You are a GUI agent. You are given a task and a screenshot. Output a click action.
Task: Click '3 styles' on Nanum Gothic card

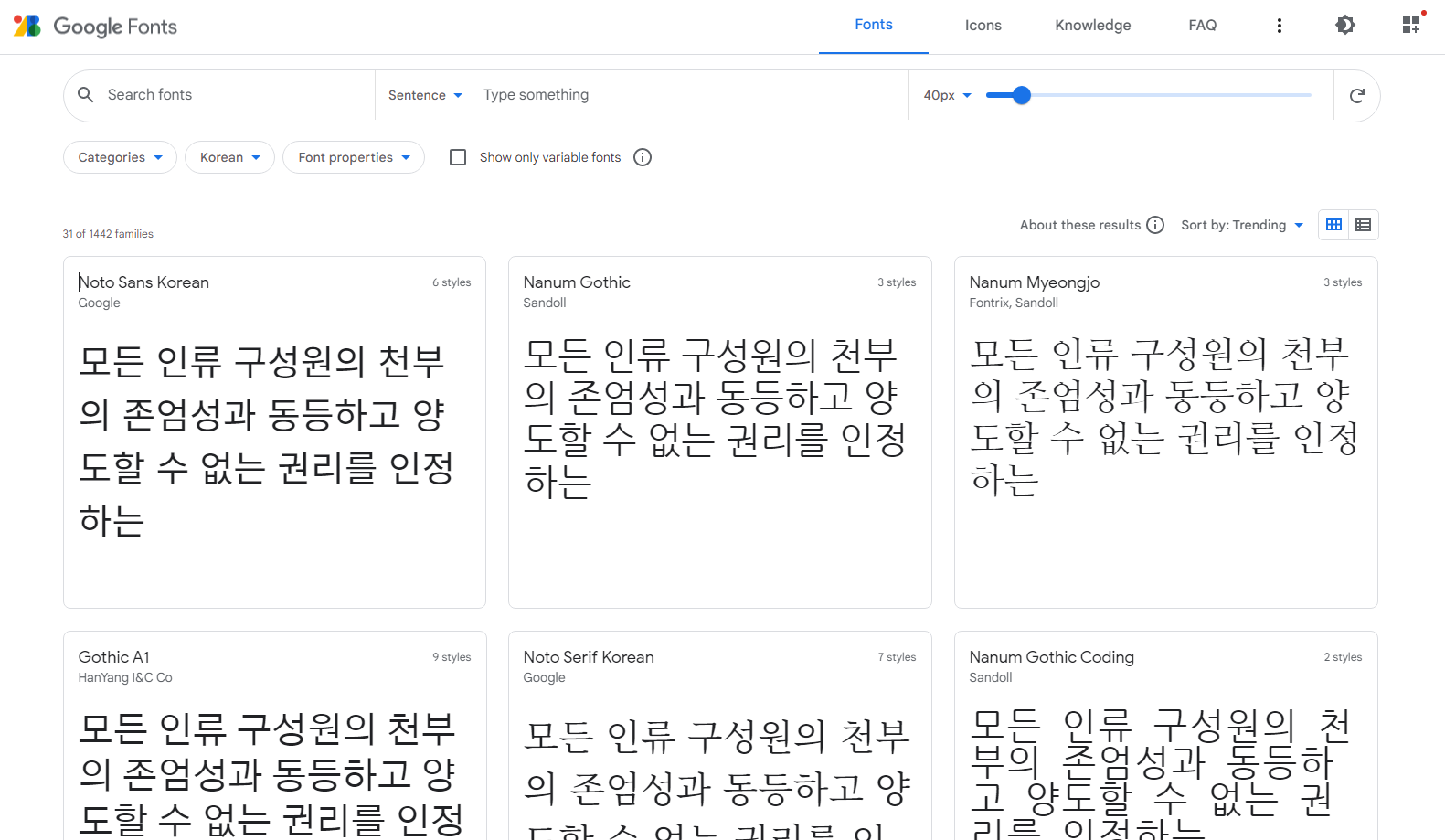click(x=897, y=282)
